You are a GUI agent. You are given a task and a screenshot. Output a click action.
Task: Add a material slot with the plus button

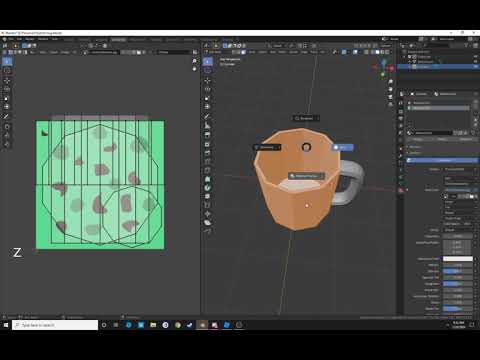(x=475, y=103)
